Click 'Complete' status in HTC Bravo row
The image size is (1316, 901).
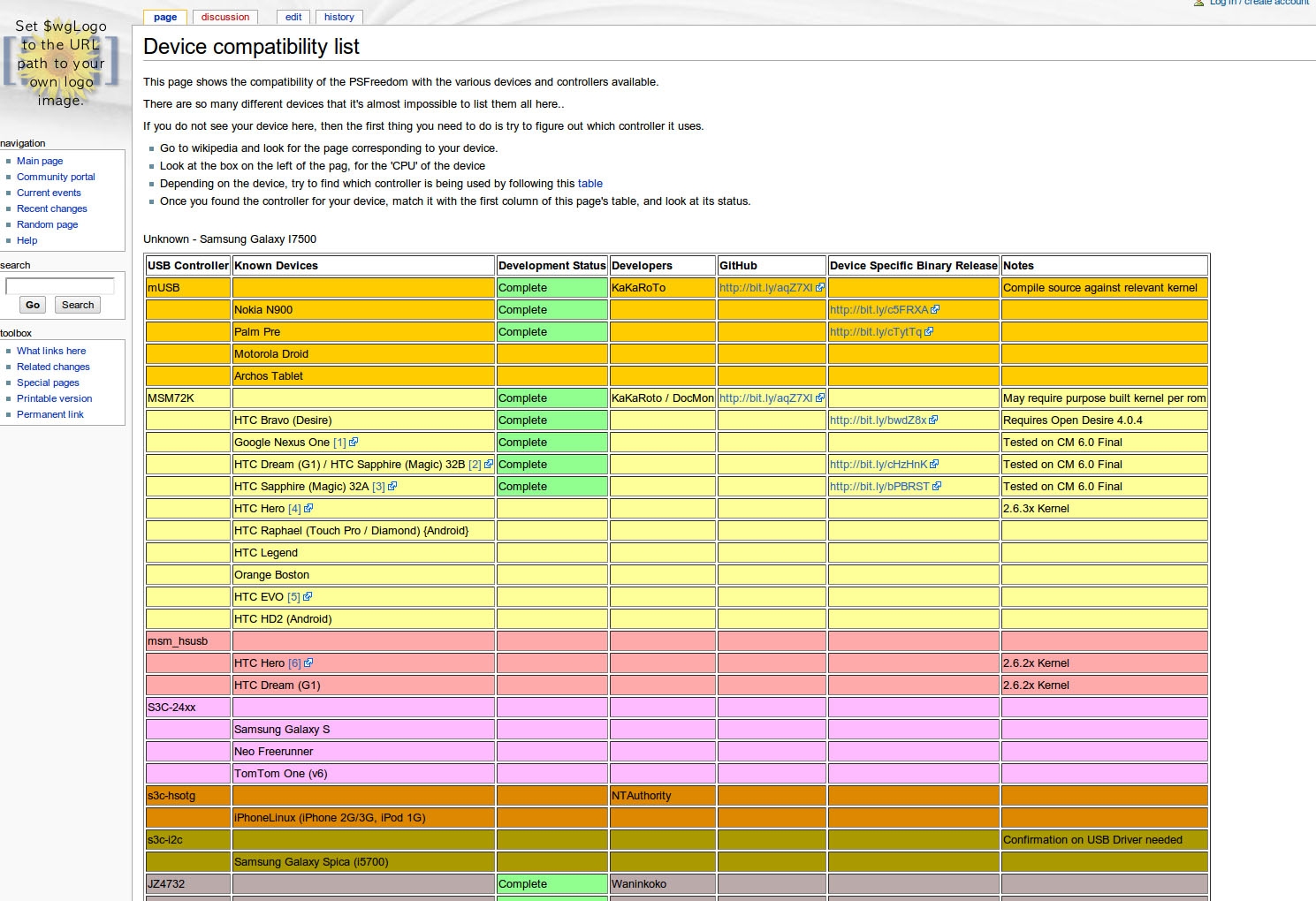coord(552,420)
